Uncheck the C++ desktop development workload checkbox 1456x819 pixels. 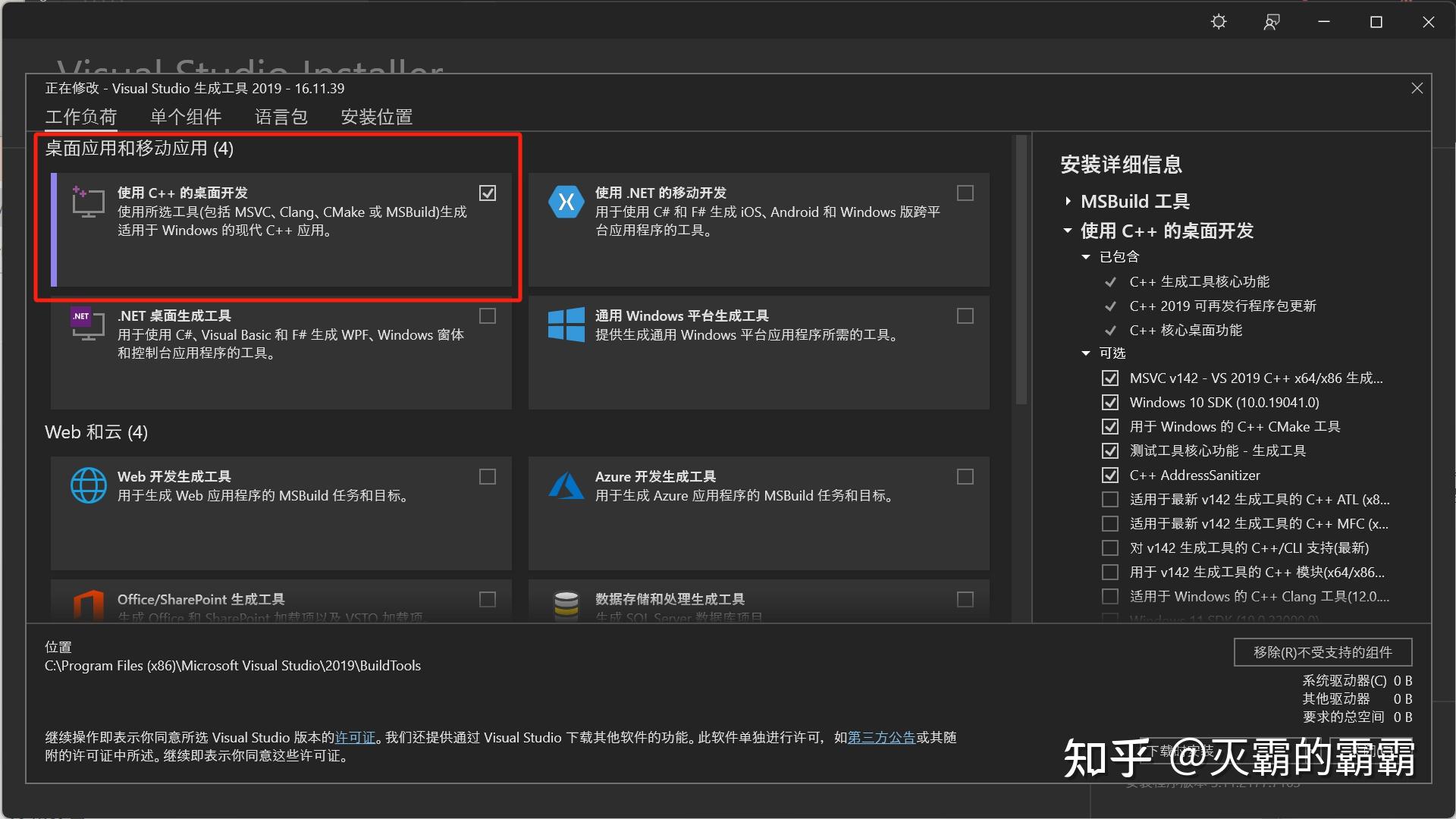click(488, 193)
